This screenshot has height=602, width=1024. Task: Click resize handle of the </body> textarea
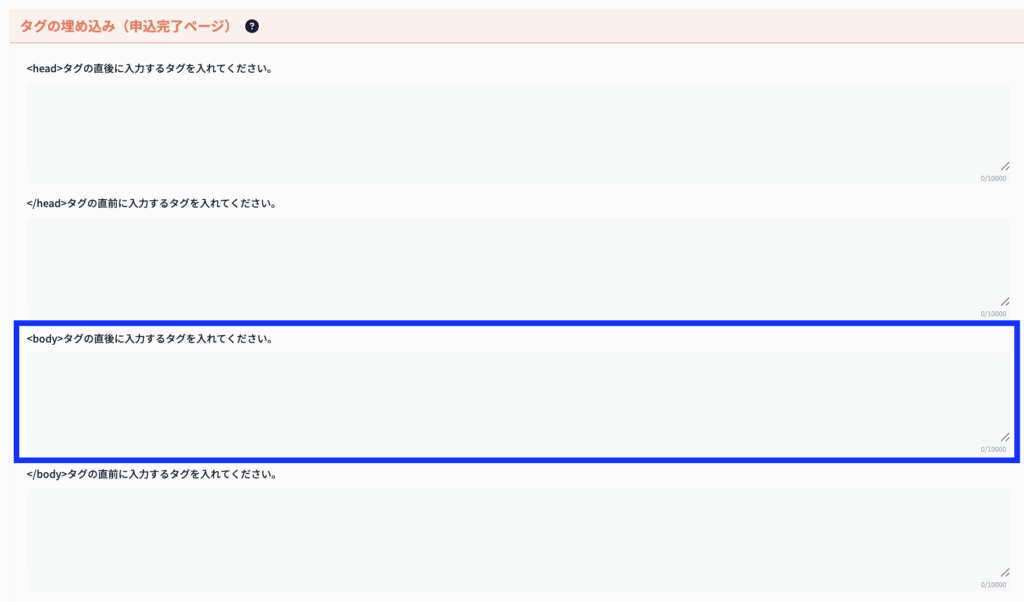[x=1004, y=572]
